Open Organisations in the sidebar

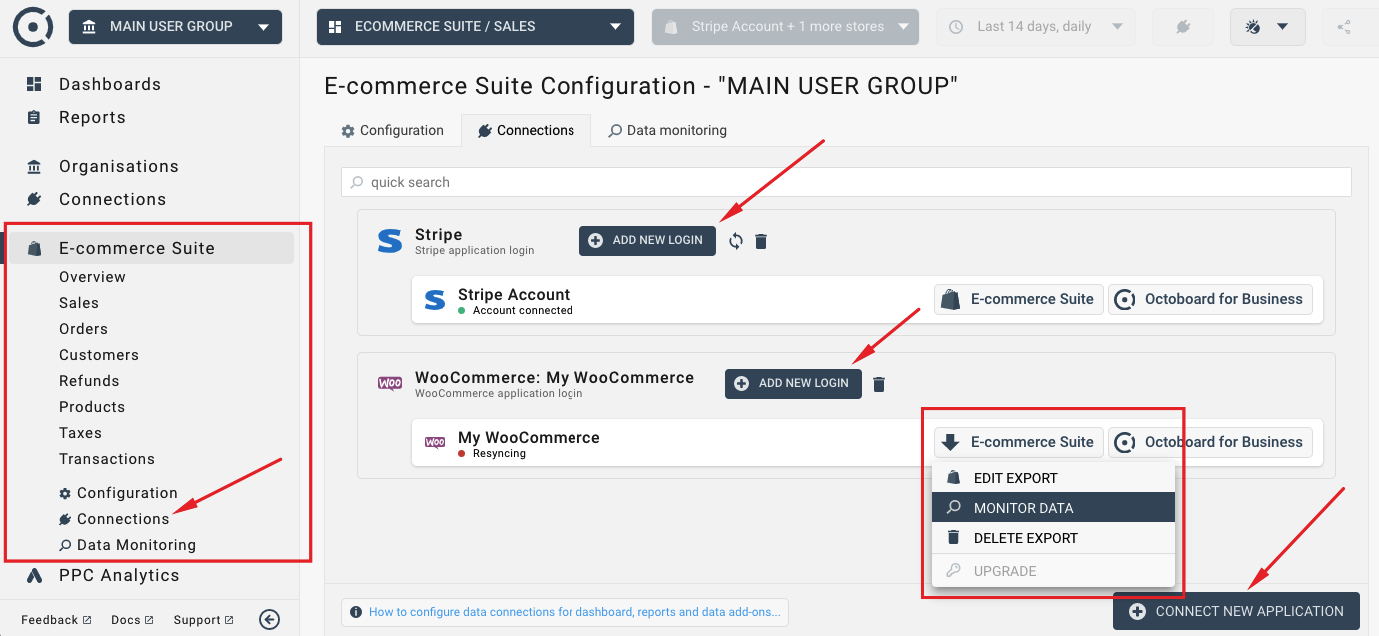click(x=119, y=166)
